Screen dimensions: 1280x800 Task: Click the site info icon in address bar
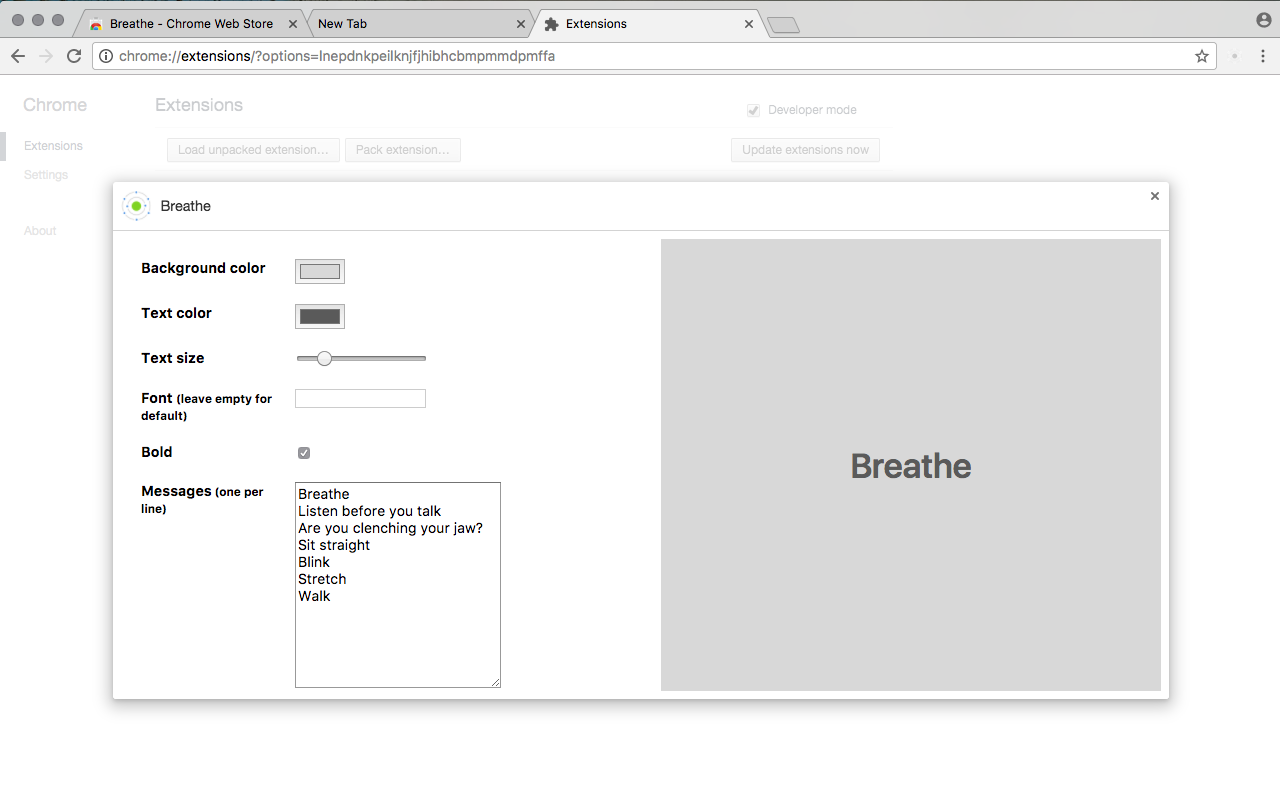106,56
